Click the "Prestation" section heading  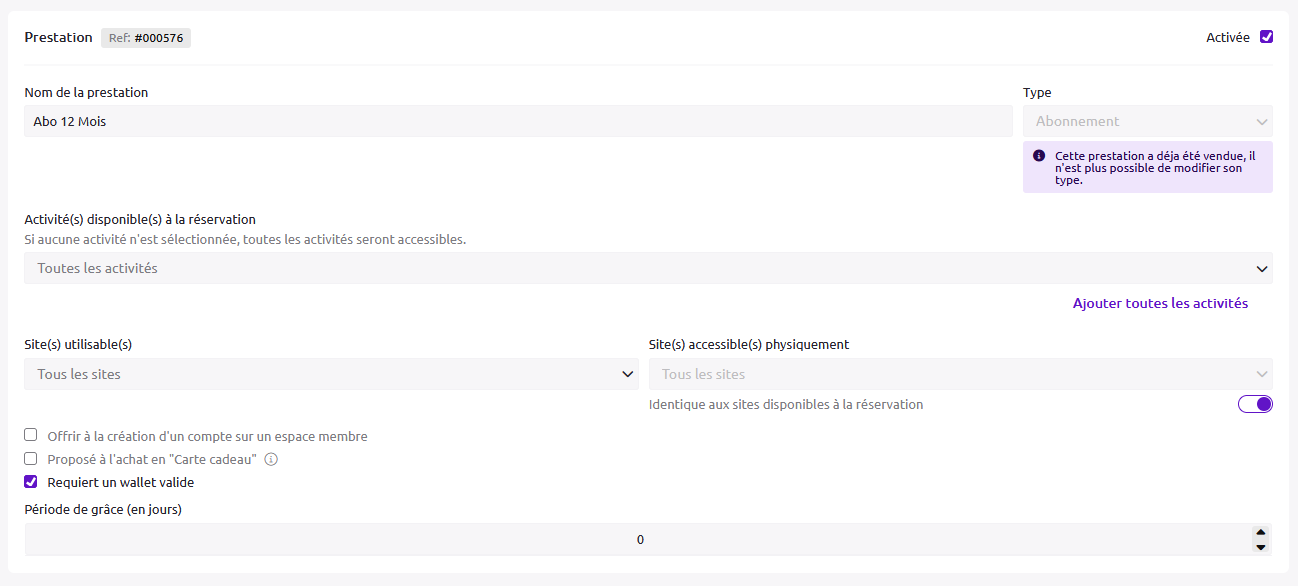58,37
